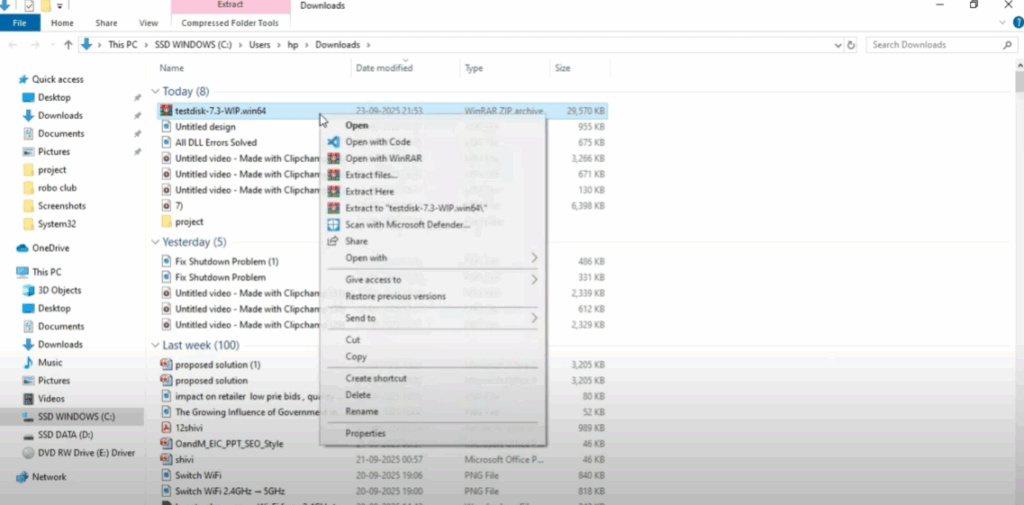
Task: Click testdisk-7.3-WIP.win64 archive icon
Action: click(166, 111)
